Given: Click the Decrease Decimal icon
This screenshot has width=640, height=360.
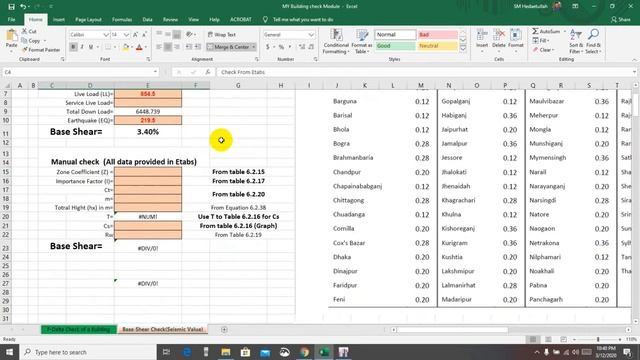Looking at the screenshot, I should pyautogui.click(x=311, y=47).
